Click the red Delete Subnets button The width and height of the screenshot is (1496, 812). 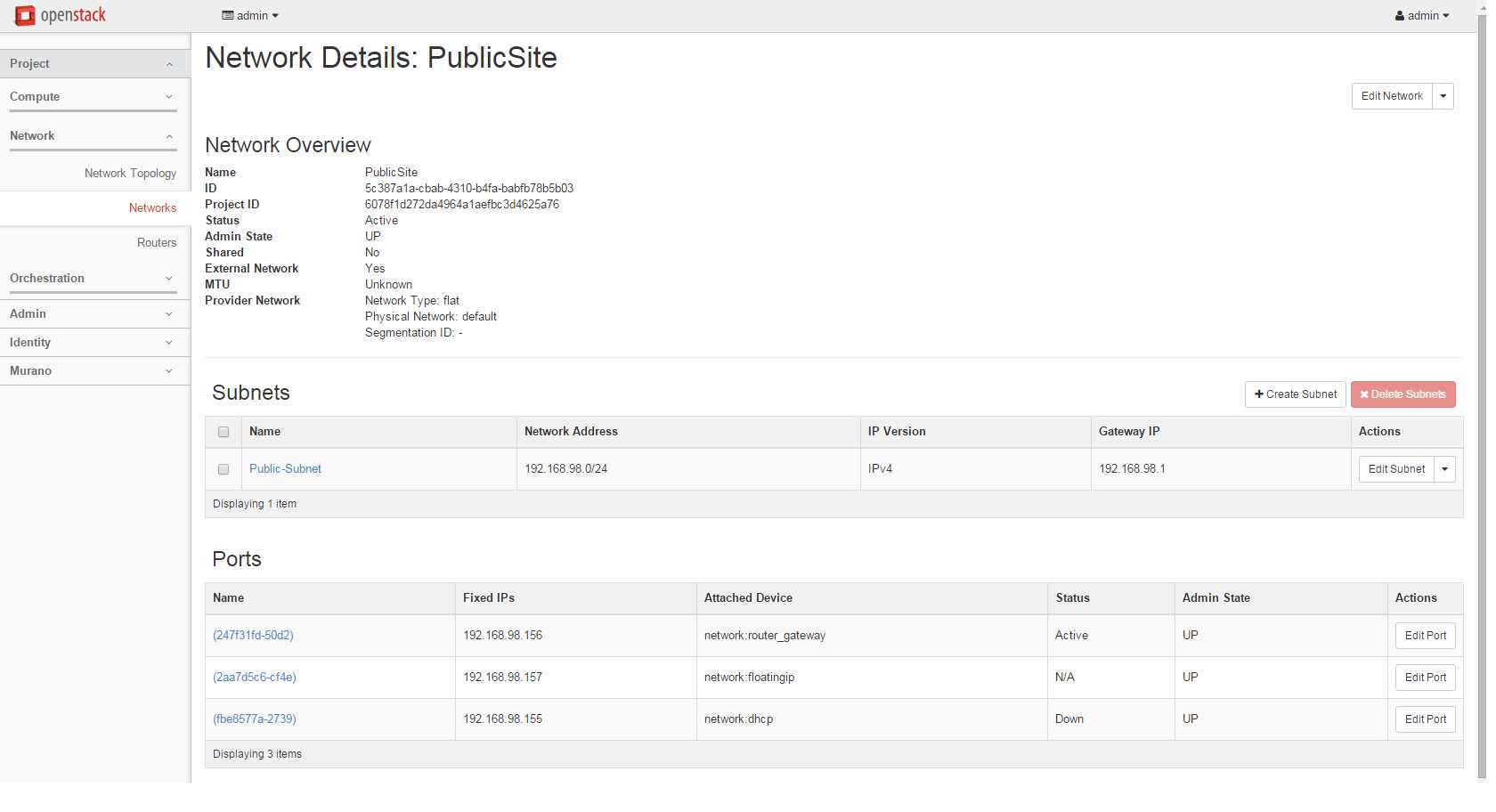click(1403, 394)
